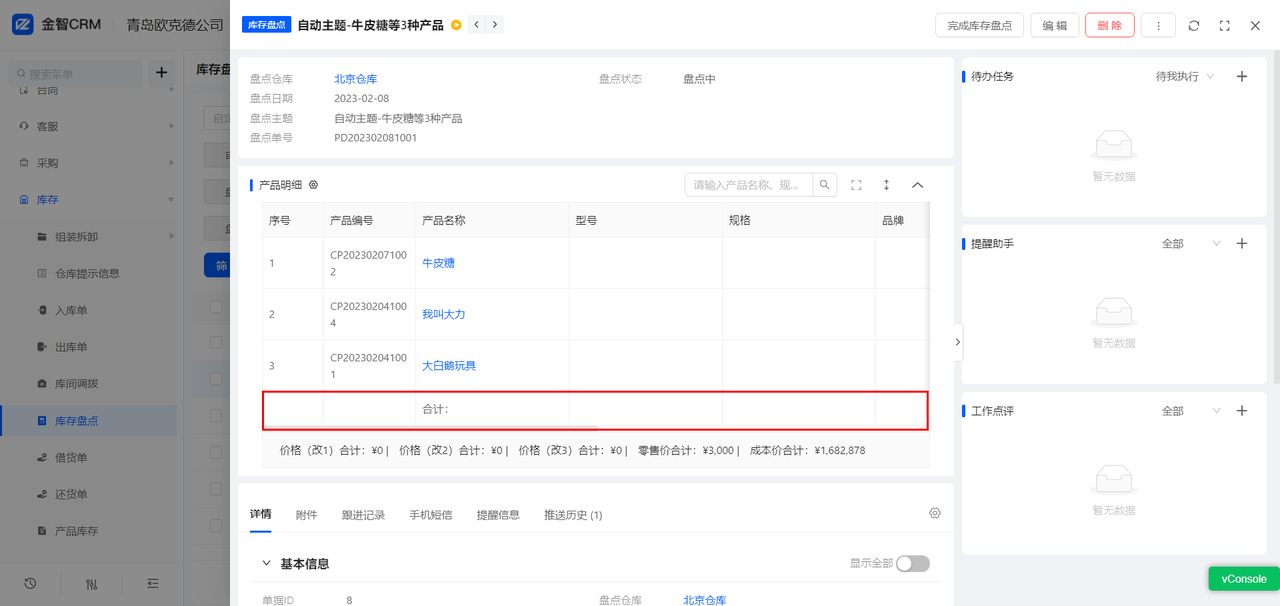
Task: Select 库存盘点 in sidebar
Action: (87, 421)
